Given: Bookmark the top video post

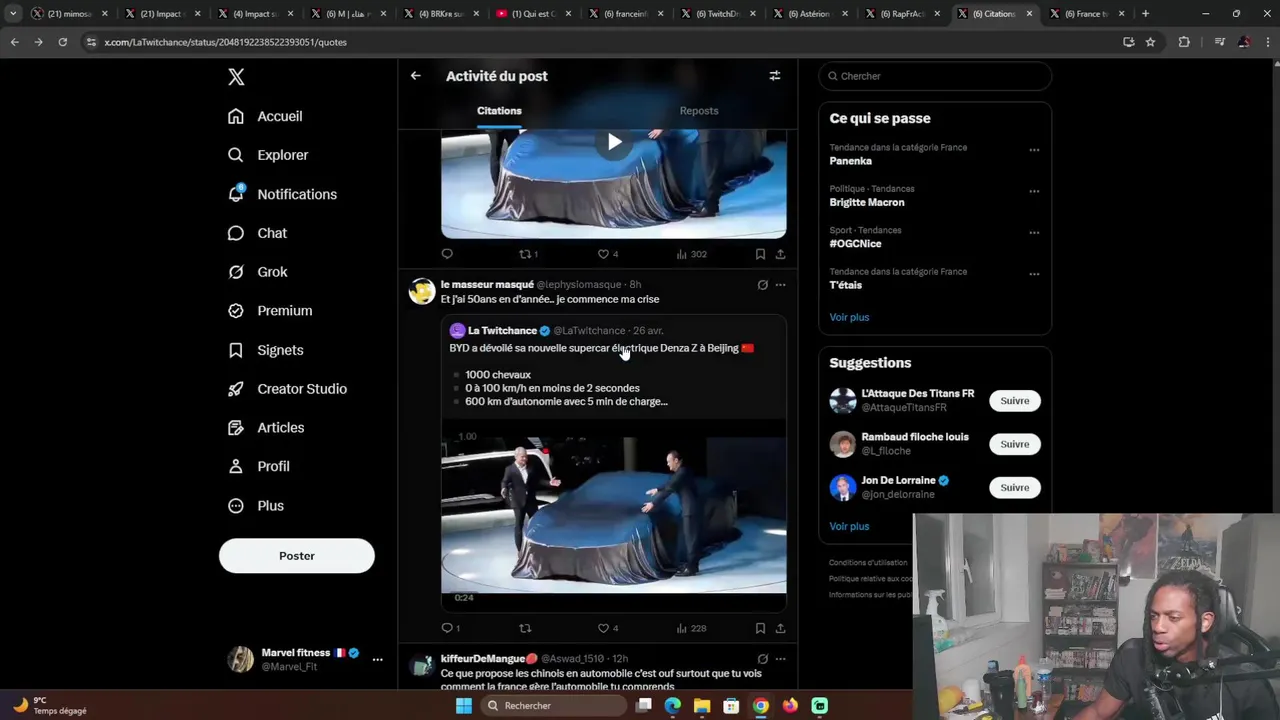Looking at the screenshot, I should [x=760, y=254].
